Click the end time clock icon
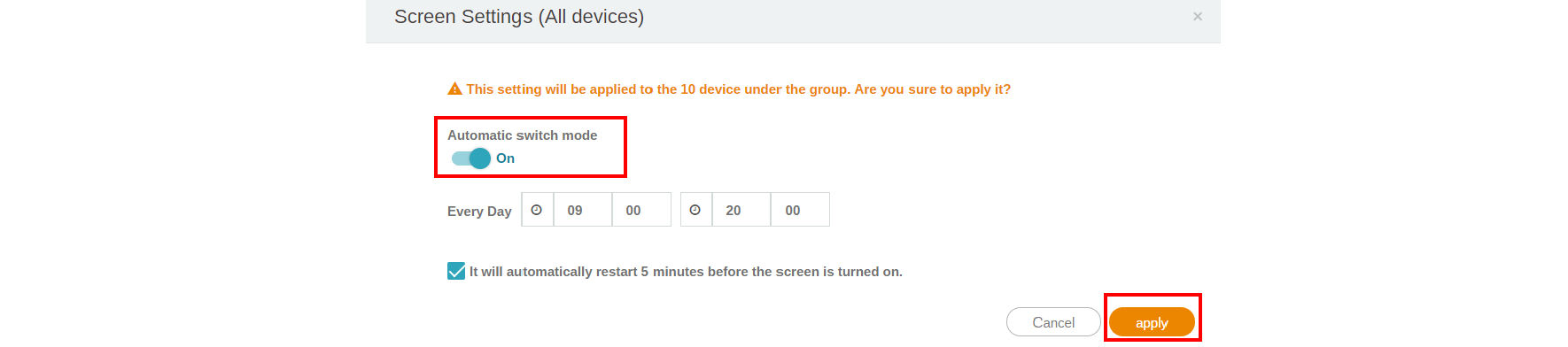 click(x=695, y=210)
